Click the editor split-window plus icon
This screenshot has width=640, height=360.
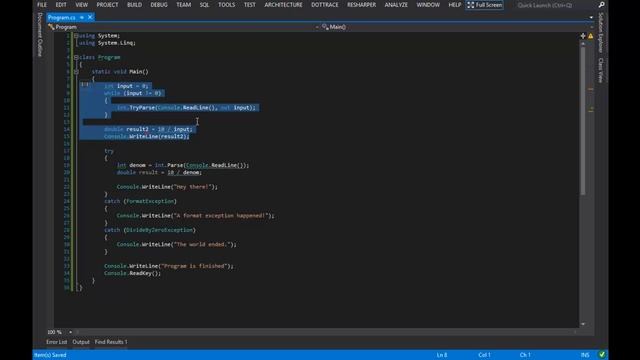(583, 36)
